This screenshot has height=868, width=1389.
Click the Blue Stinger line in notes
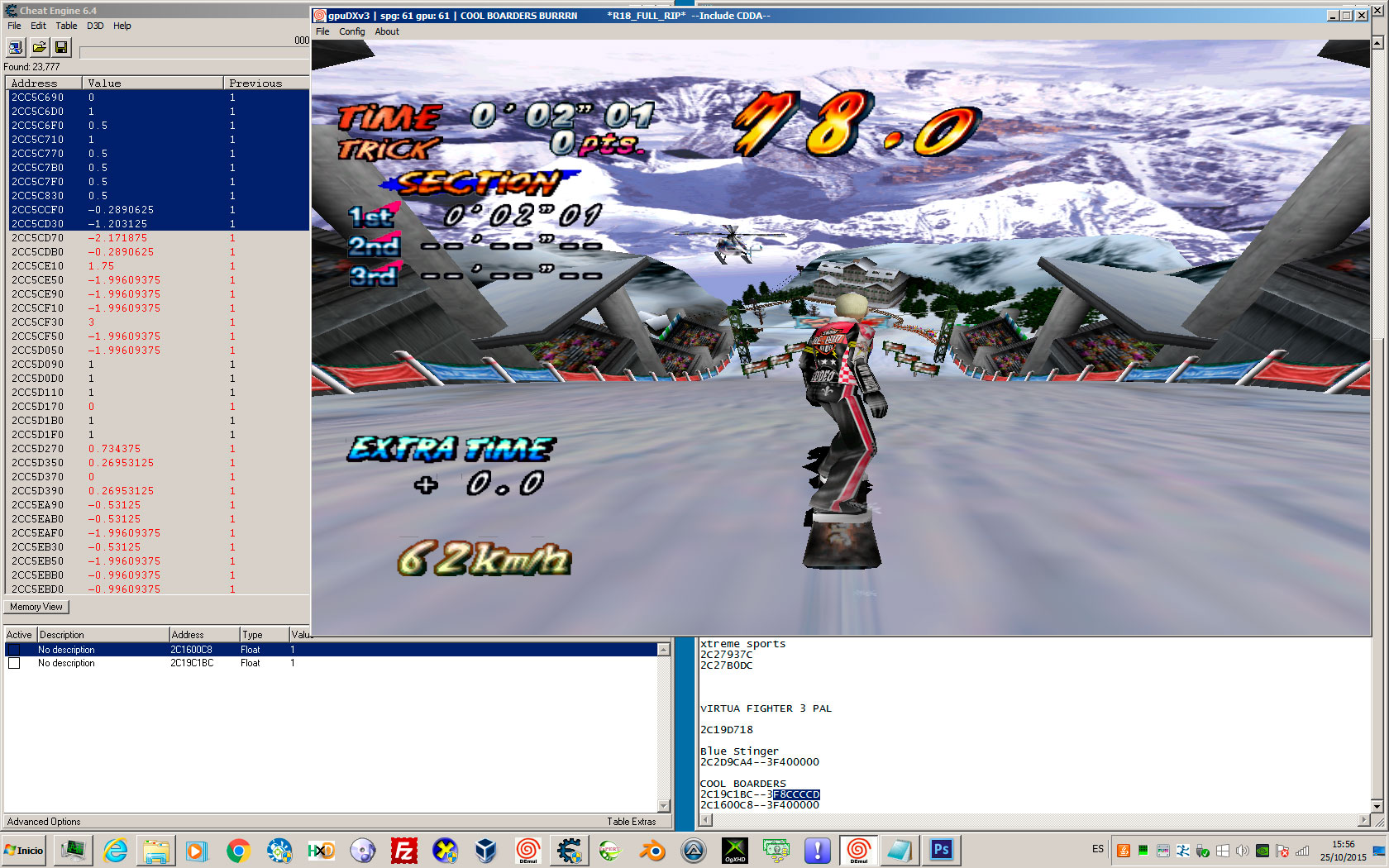[739, 751]
